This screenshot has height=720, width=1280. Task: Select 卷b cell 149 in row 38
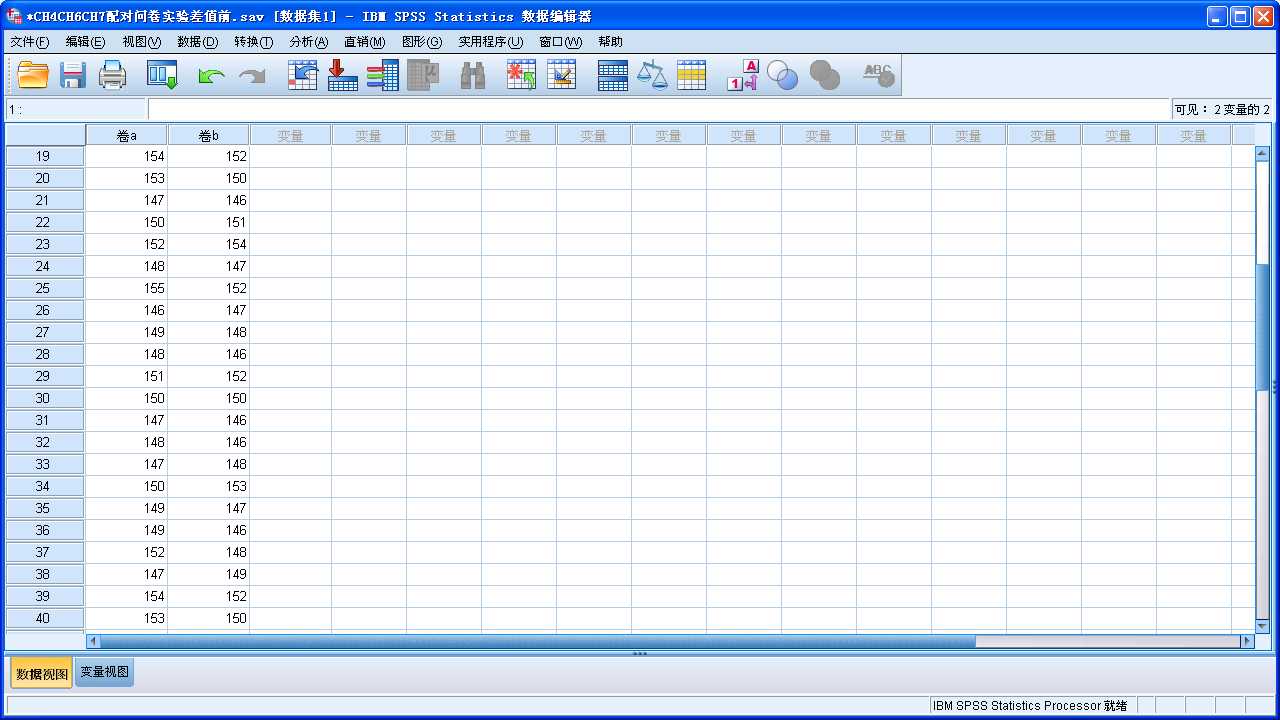coord(208,574)
